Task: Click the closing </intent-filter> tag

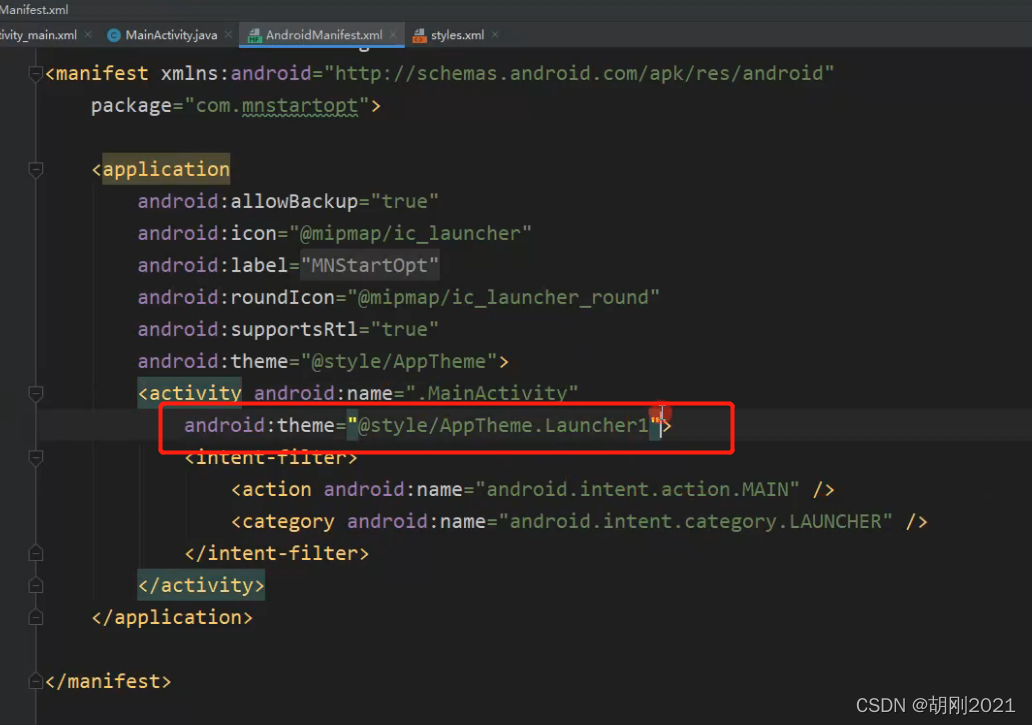Action: point(276,553)
